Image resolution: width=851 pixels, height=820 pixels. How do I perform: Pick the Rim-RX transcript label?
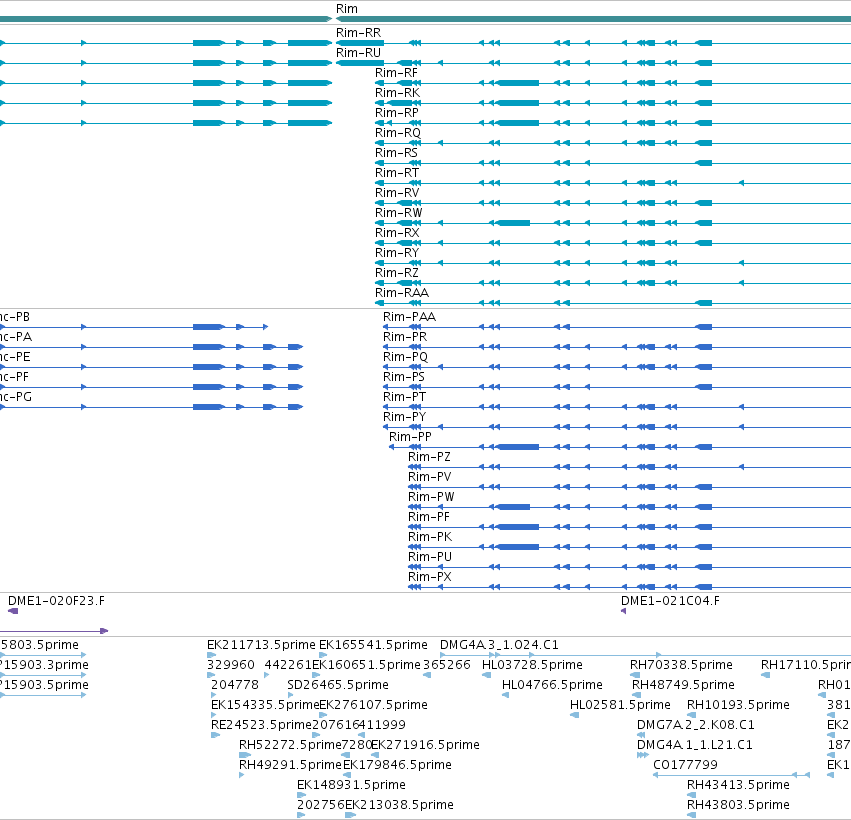[x=397, y=233]
